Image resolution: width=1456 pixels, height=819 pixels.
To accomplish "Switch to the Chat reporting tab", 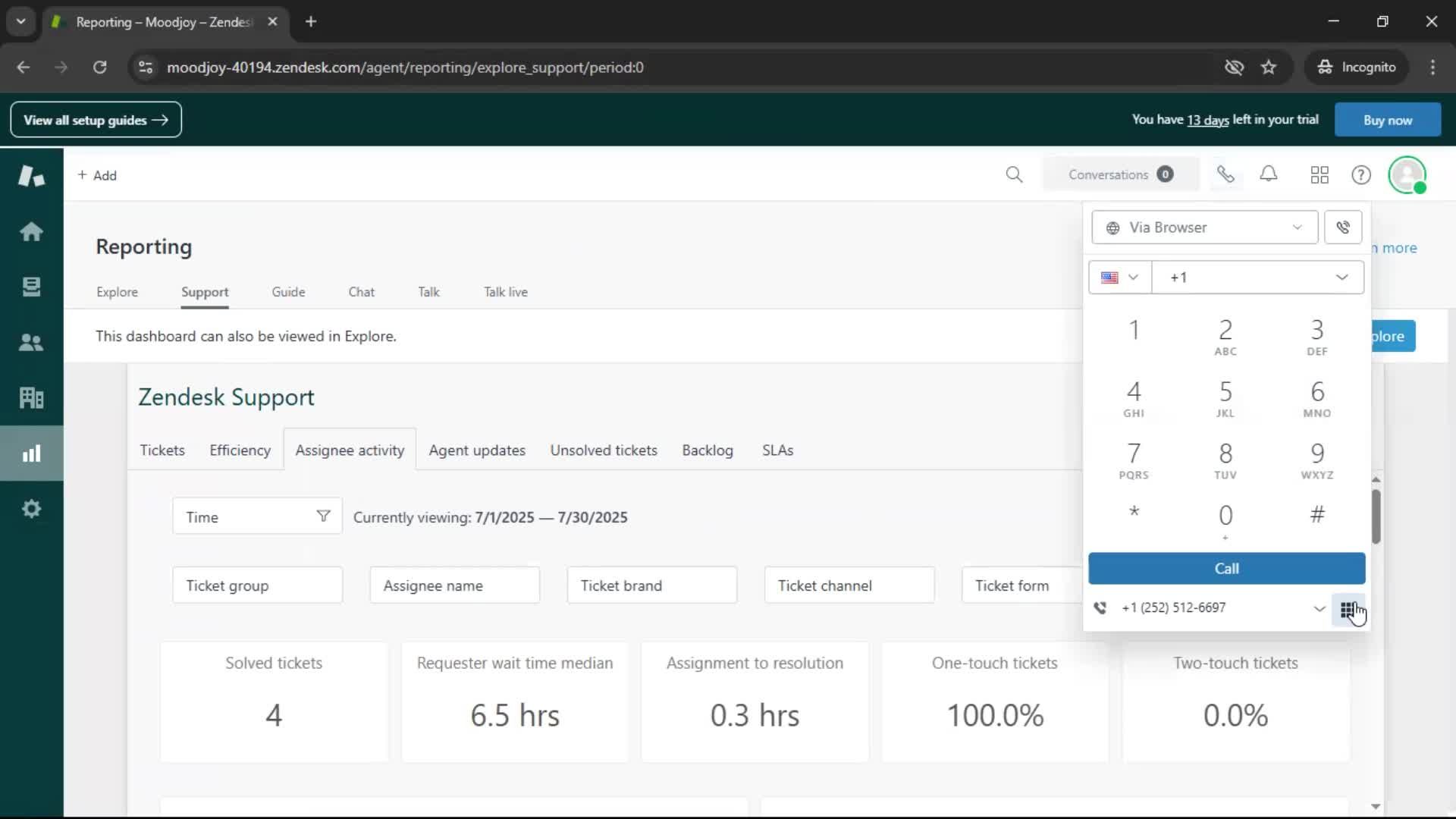I will pyautogui.click(x=361, y=292).
